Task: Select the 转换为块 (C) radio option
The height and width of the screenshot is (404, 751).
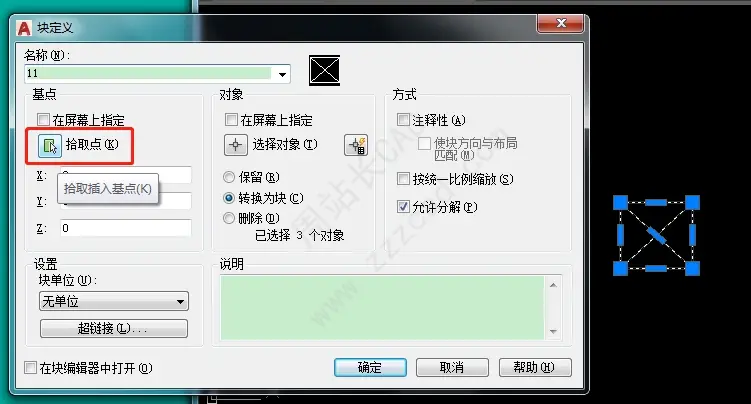Action: pyautogui.click(x=229, y=198)
